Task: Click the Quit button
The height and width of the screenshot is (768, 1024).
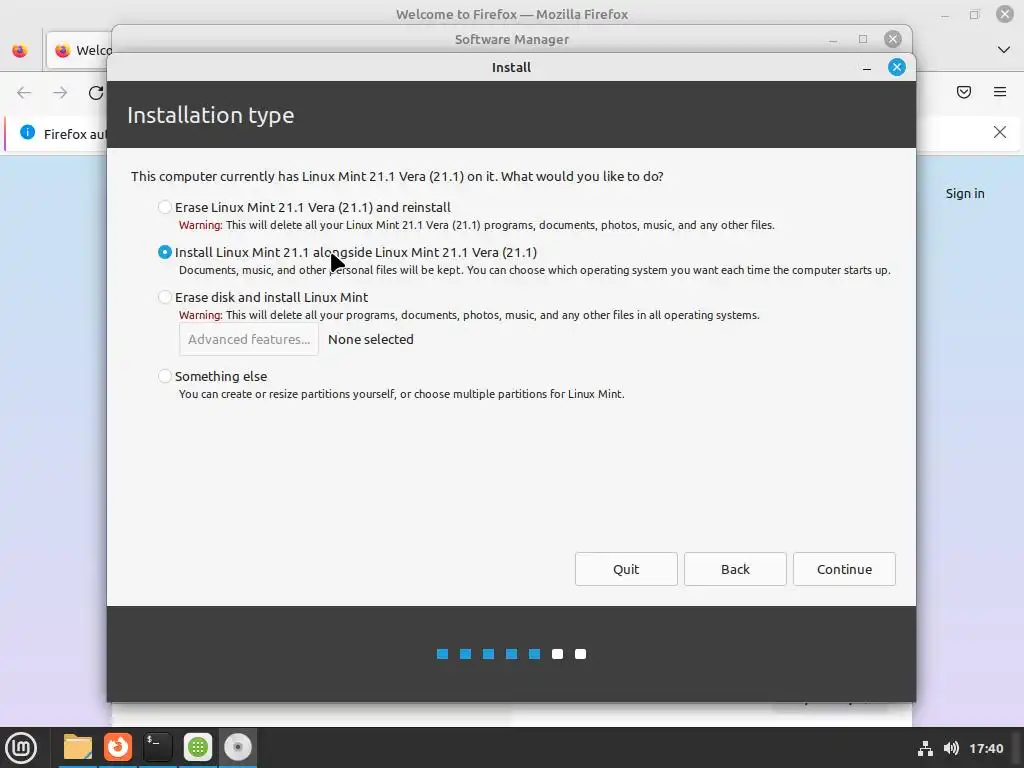Action: 626,569
